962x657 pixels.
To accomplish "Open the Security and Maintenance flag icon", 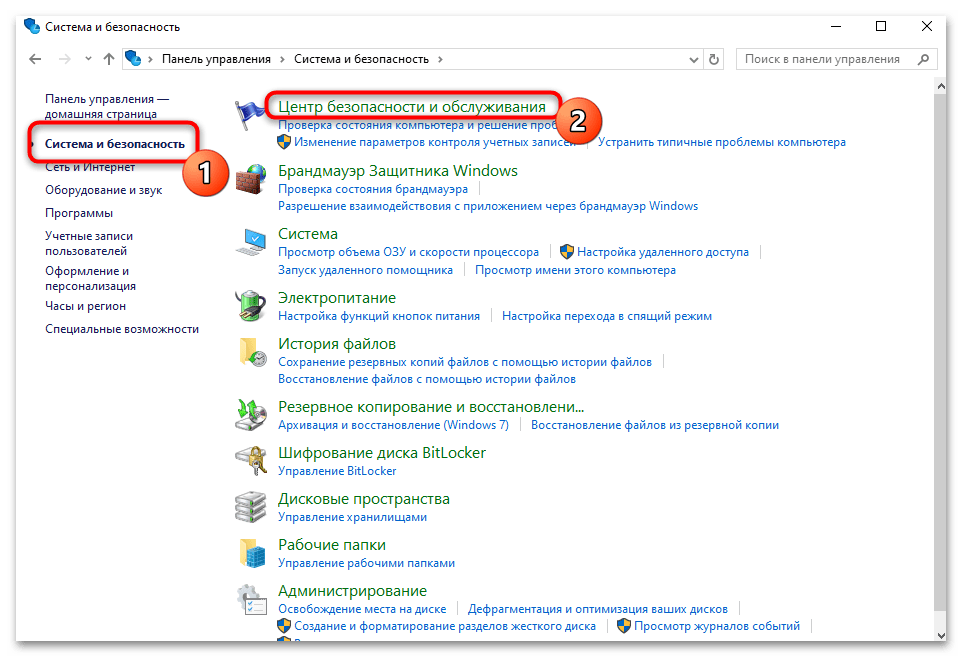I will tap(250, 114).
